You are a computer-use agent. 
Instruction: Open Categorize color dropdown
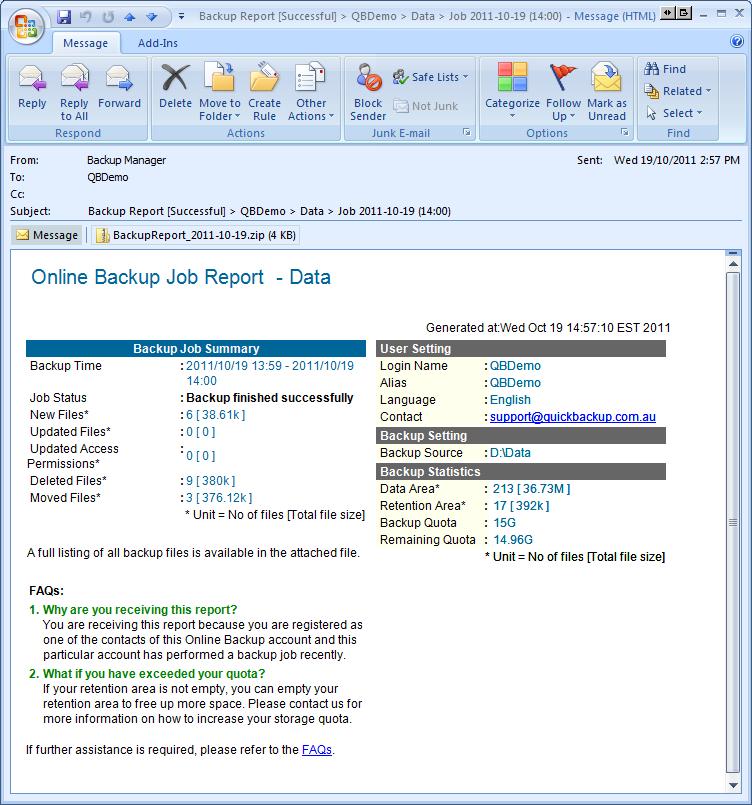pyautogui.click(x=512, y=92)
